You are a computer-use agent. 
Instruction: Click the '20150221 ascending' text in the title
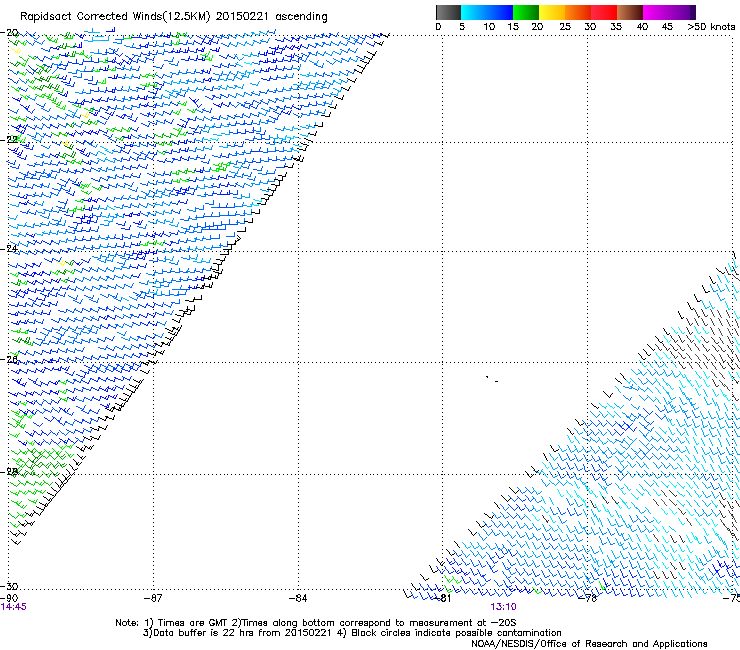pos(271,17)
